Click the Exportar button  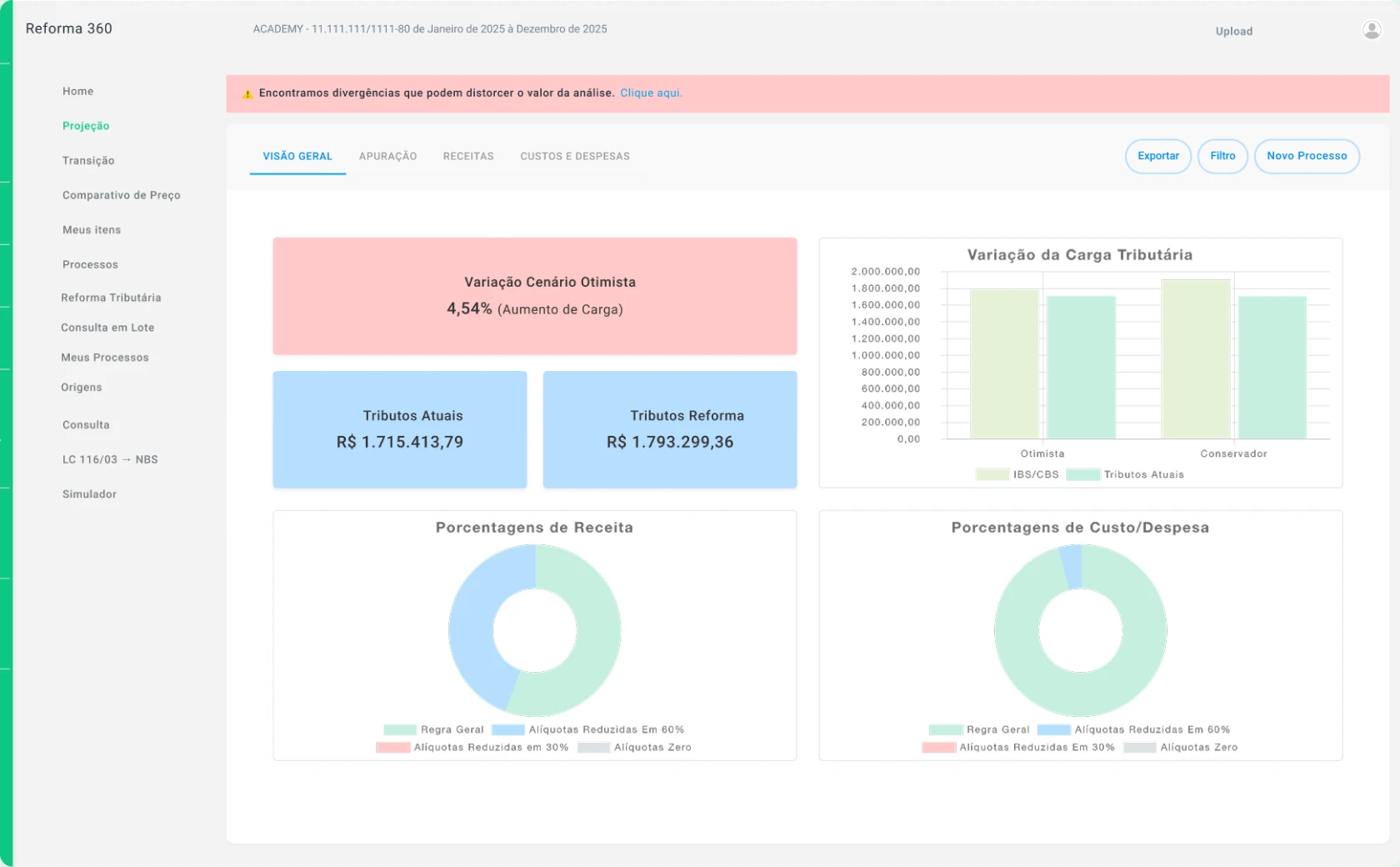point(1158,156)
